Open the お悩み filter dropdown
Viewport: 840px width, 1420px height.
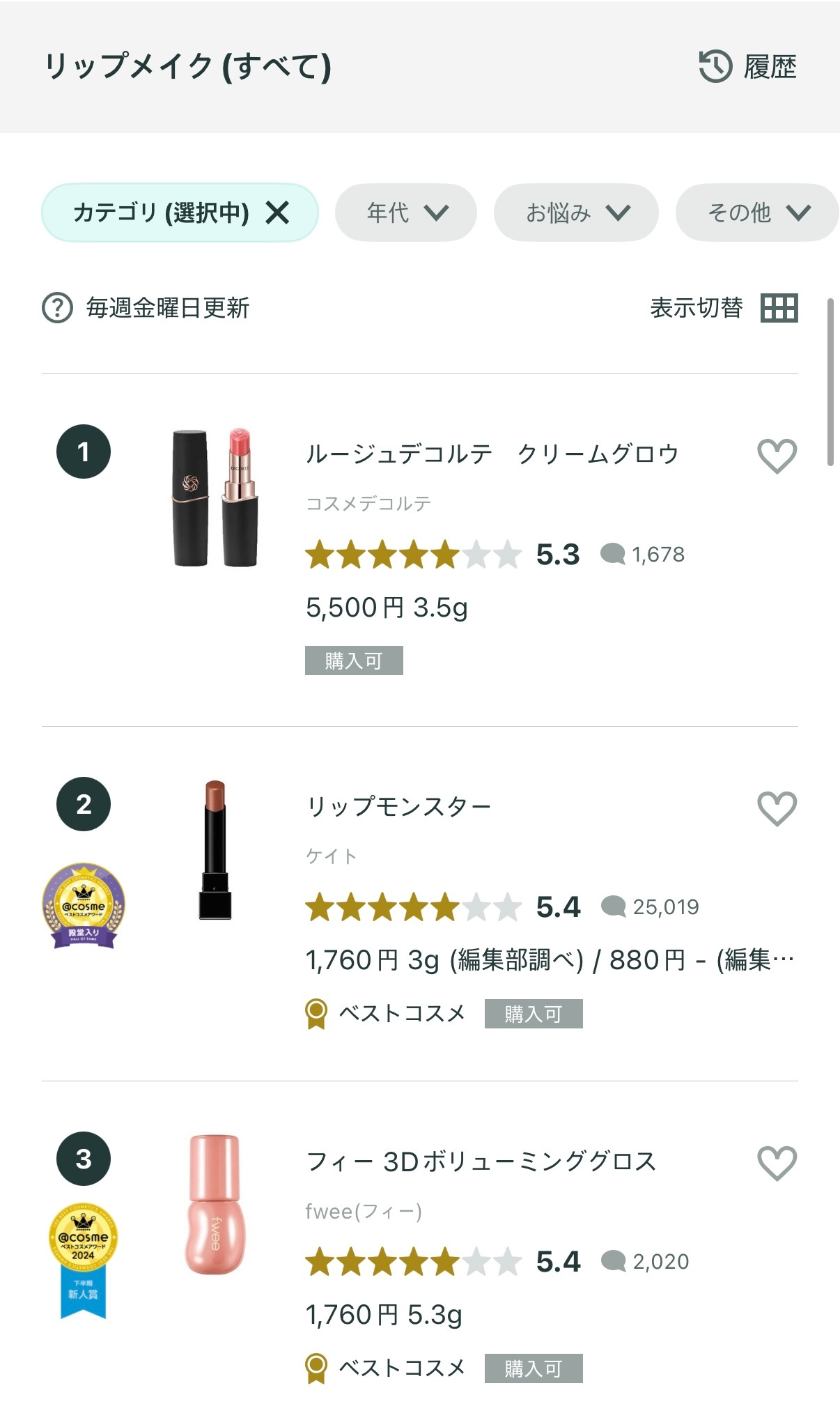coord(576,213)
